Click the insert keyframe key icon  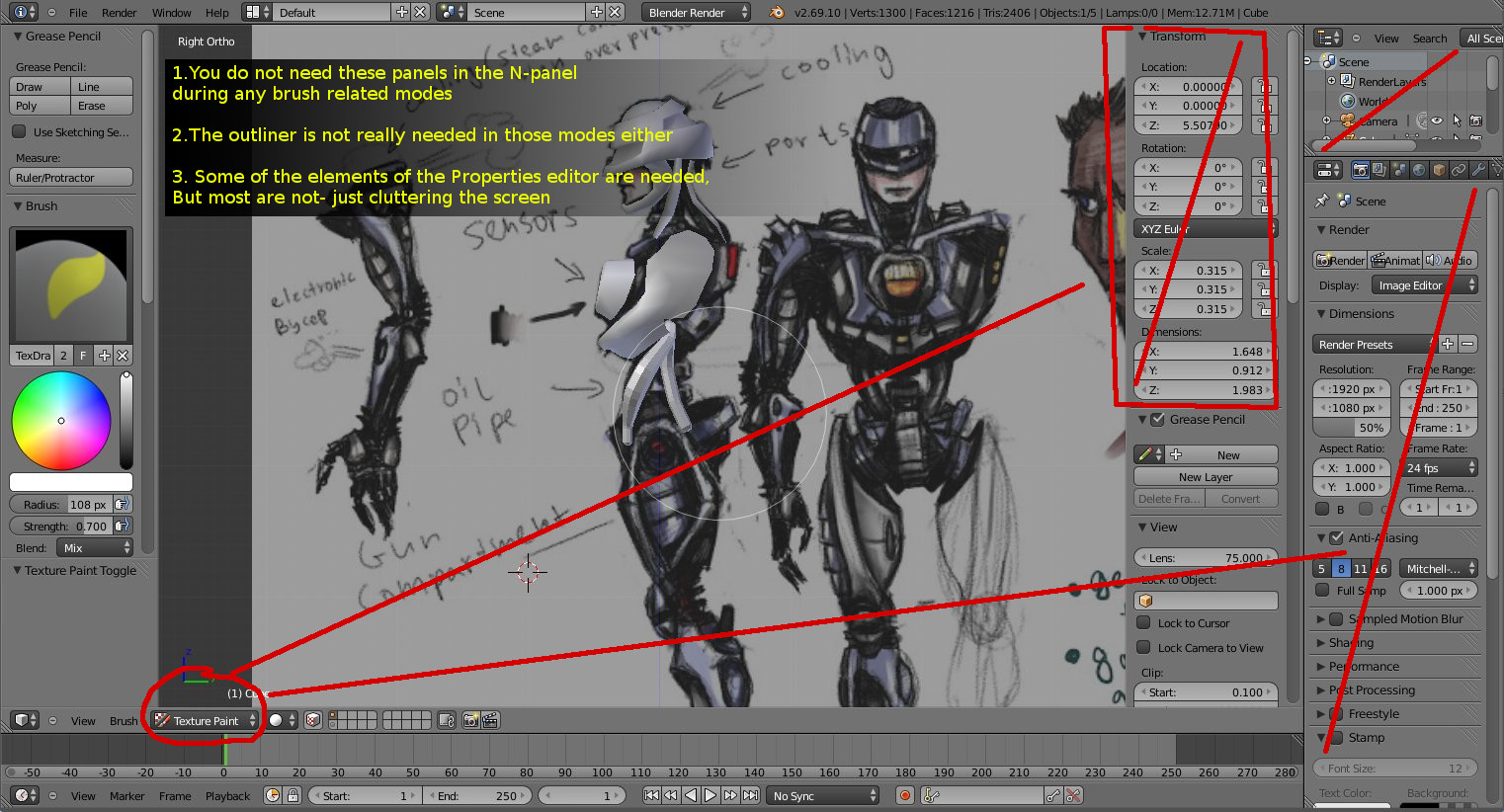coord(1053,795)
